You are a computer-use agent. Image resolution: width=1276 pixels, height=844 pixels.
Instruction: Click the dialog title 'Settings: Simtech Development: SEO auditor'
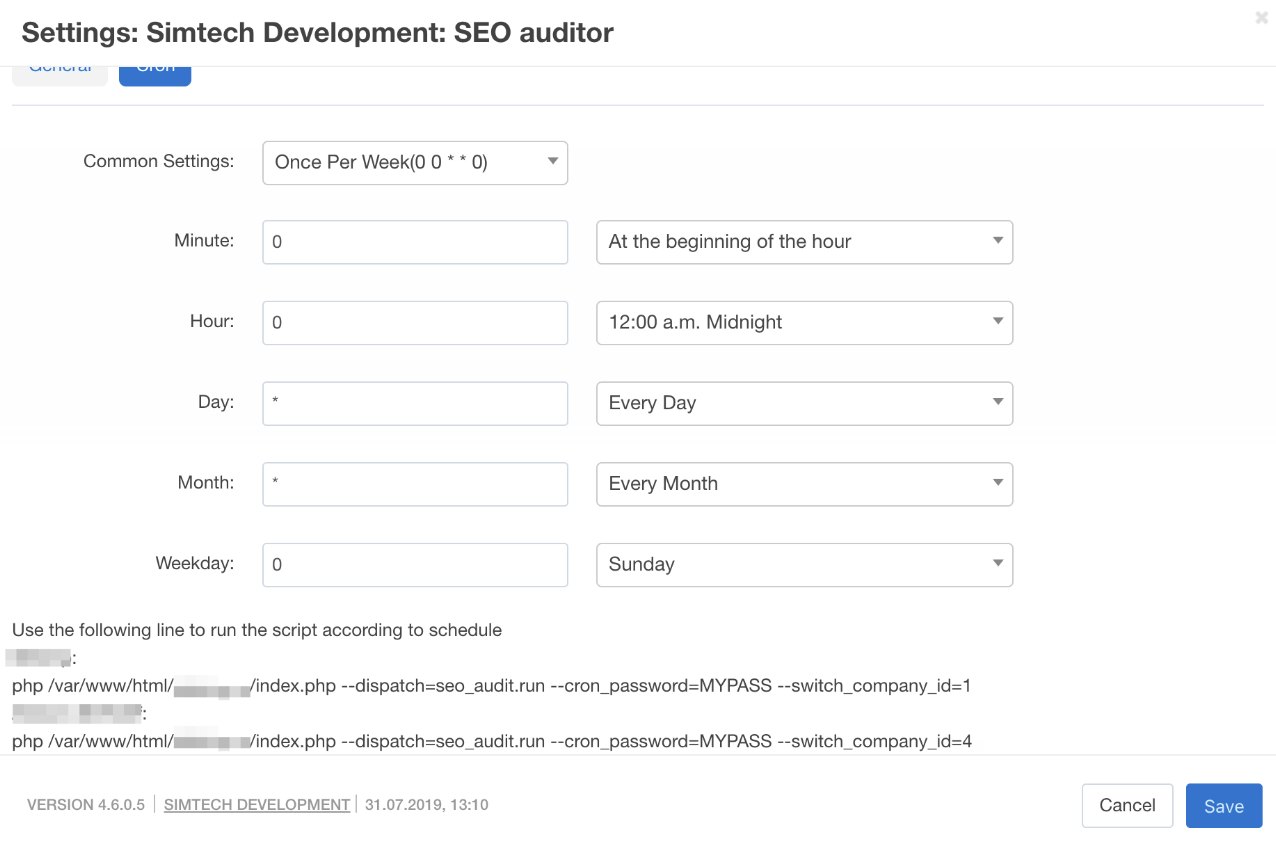[x=318, y=33]
